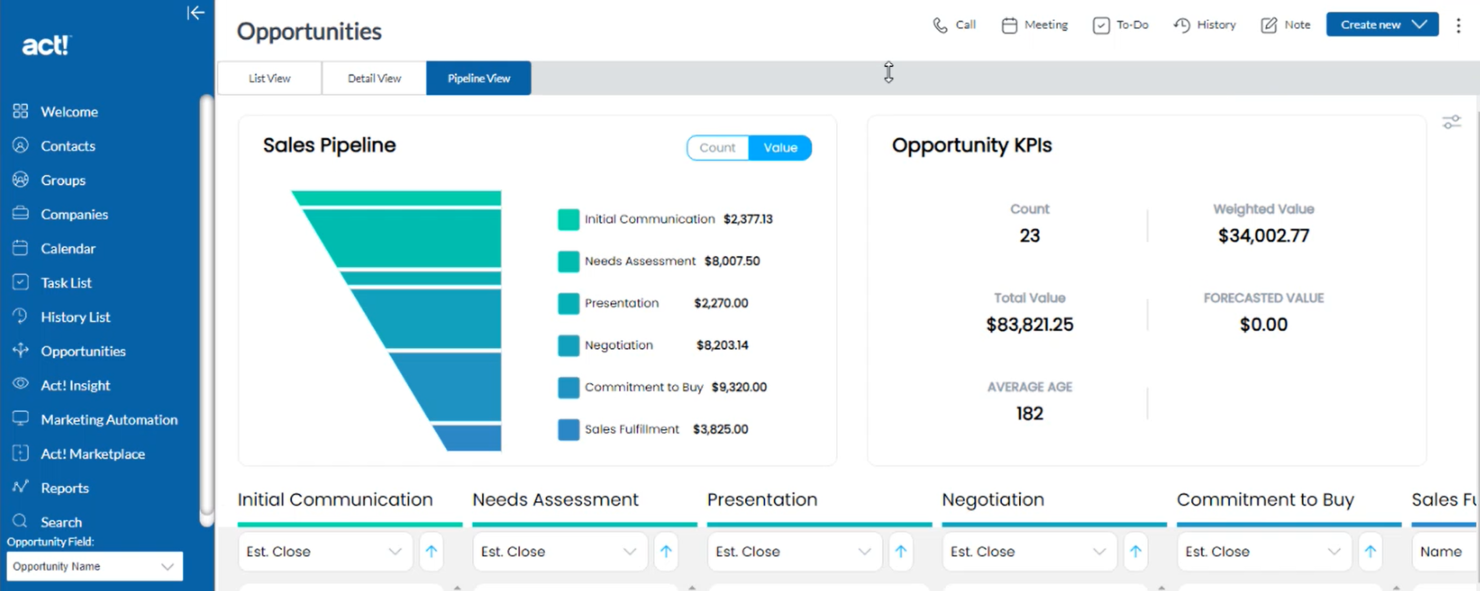Select Opportunities in the left sidebar
Screen dimensions: 1480x591
[83, 351]
